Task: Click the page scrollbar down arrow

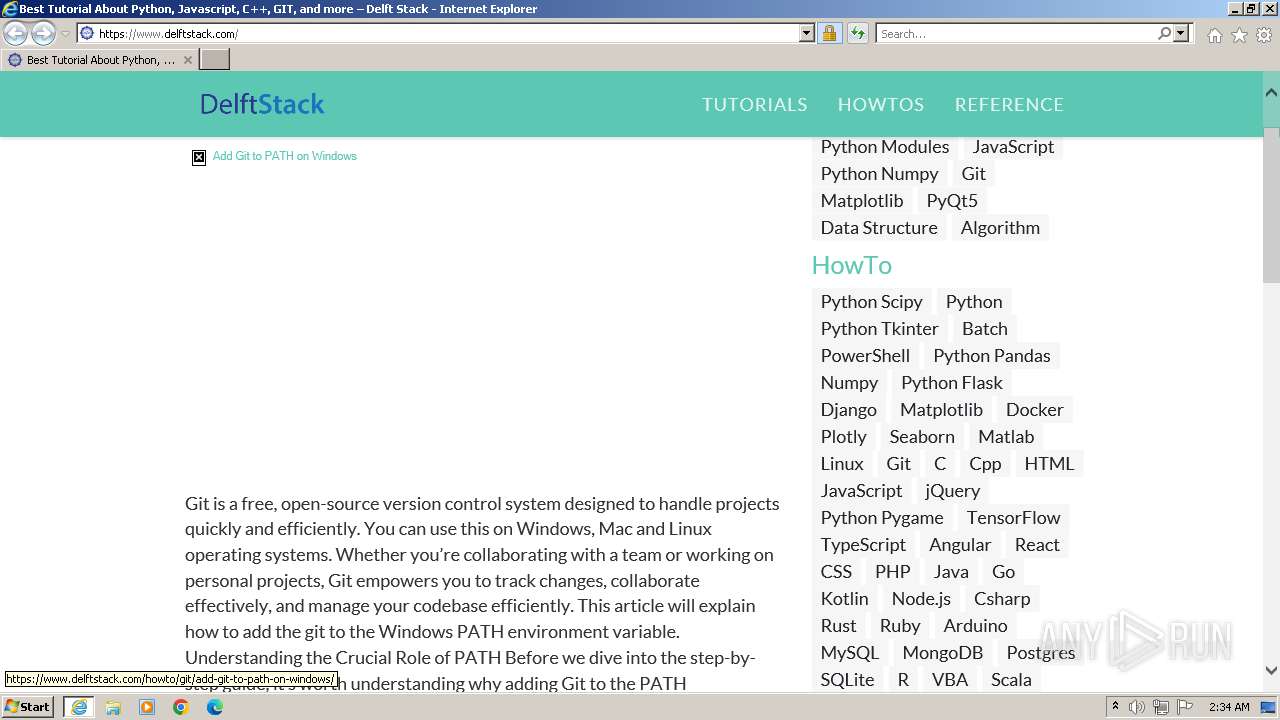Action: click(x=1271, y=671)
